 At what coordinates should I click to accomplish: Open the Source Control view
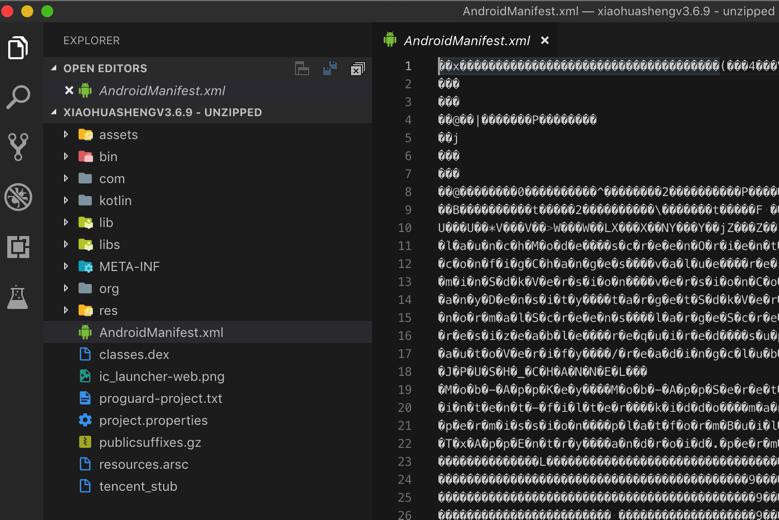coord(18,147)
